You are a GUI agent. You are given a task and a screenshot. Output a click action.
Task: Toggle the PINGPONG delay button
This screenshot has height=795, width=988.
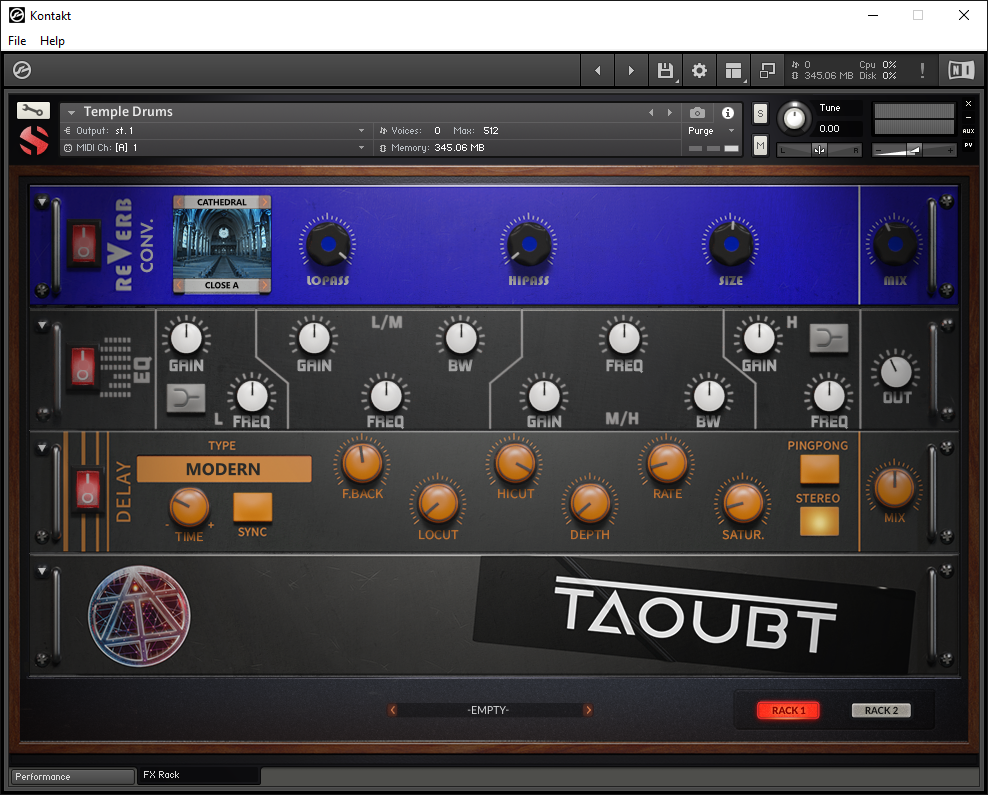tap(819, 469)
